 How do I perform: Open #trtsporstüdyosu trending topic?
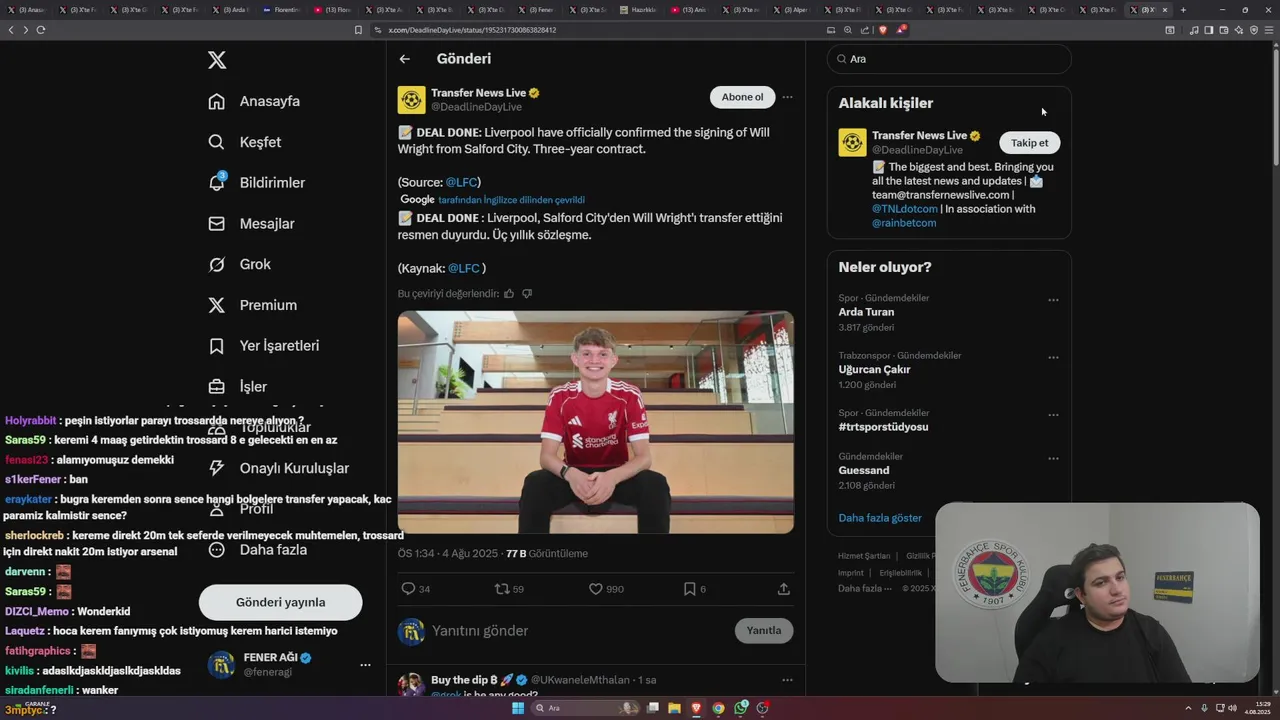883,427
